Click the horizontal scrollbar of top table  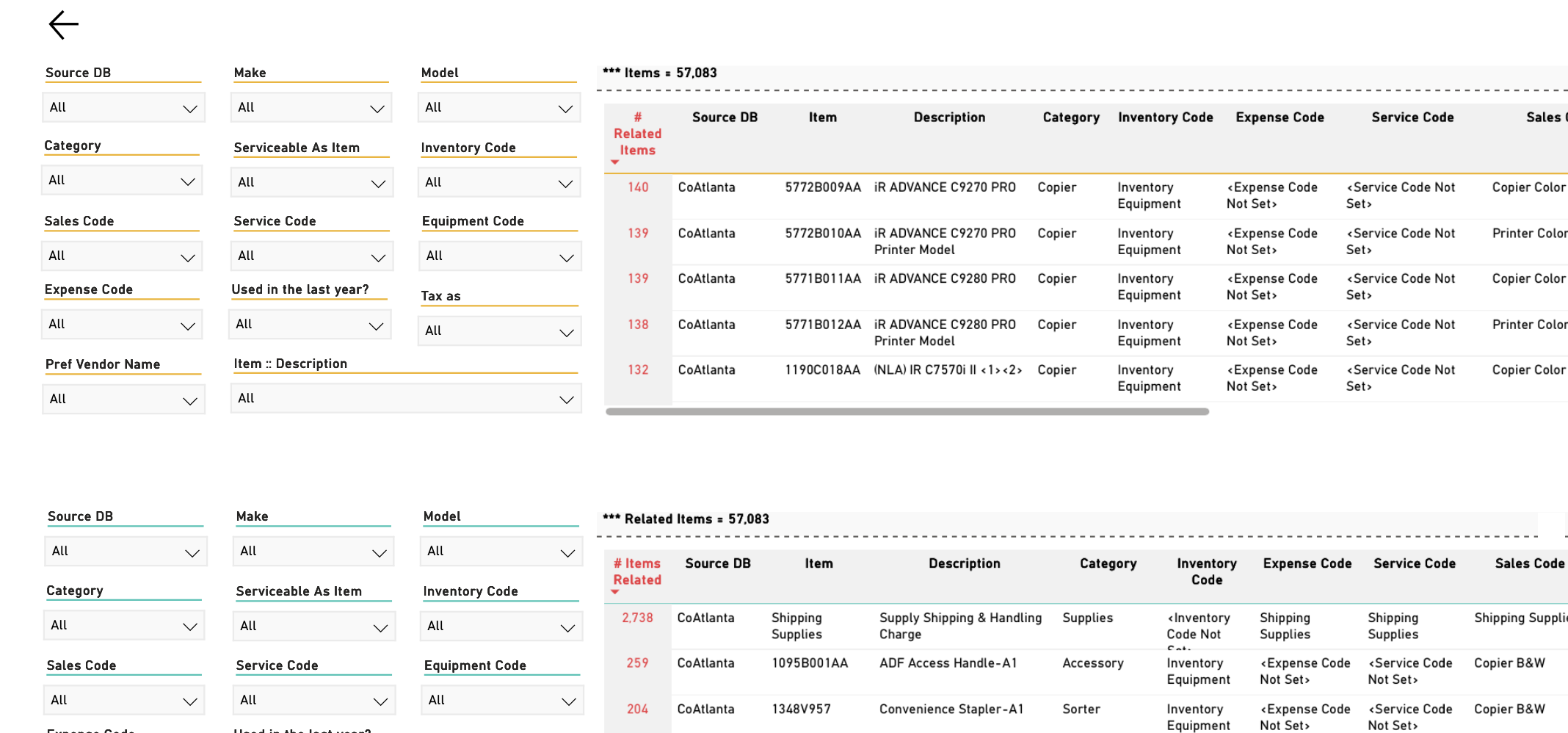tap(907, 412)
